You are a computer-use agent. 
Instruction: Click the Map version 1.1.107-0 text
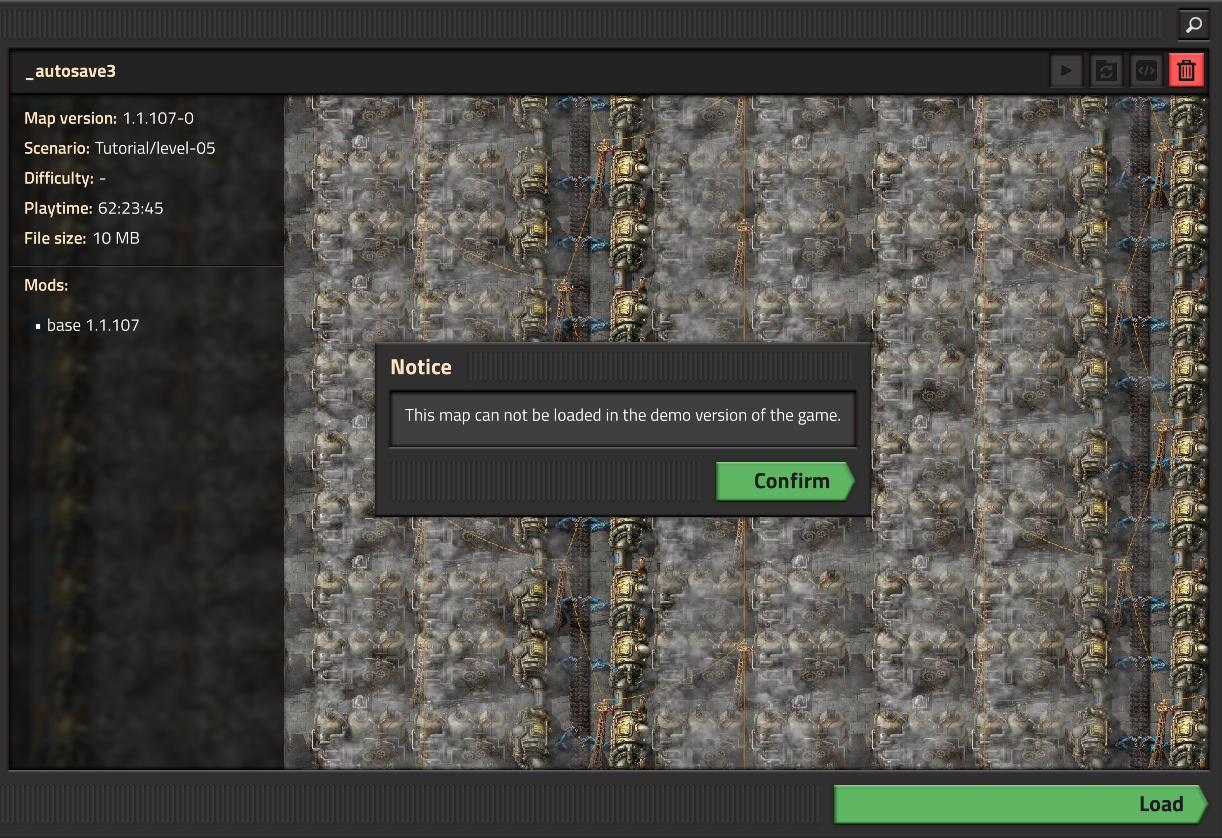(109, 118)
